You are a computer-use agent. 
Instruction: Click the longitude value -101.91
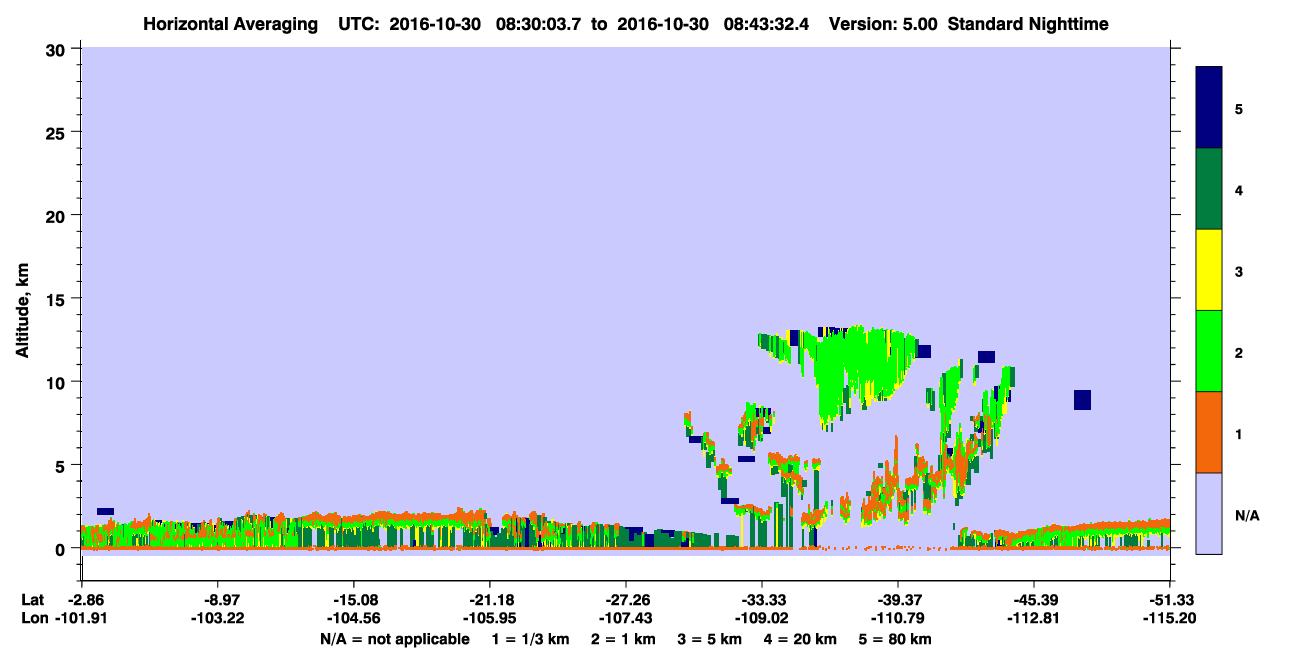[x=81, y=618]
